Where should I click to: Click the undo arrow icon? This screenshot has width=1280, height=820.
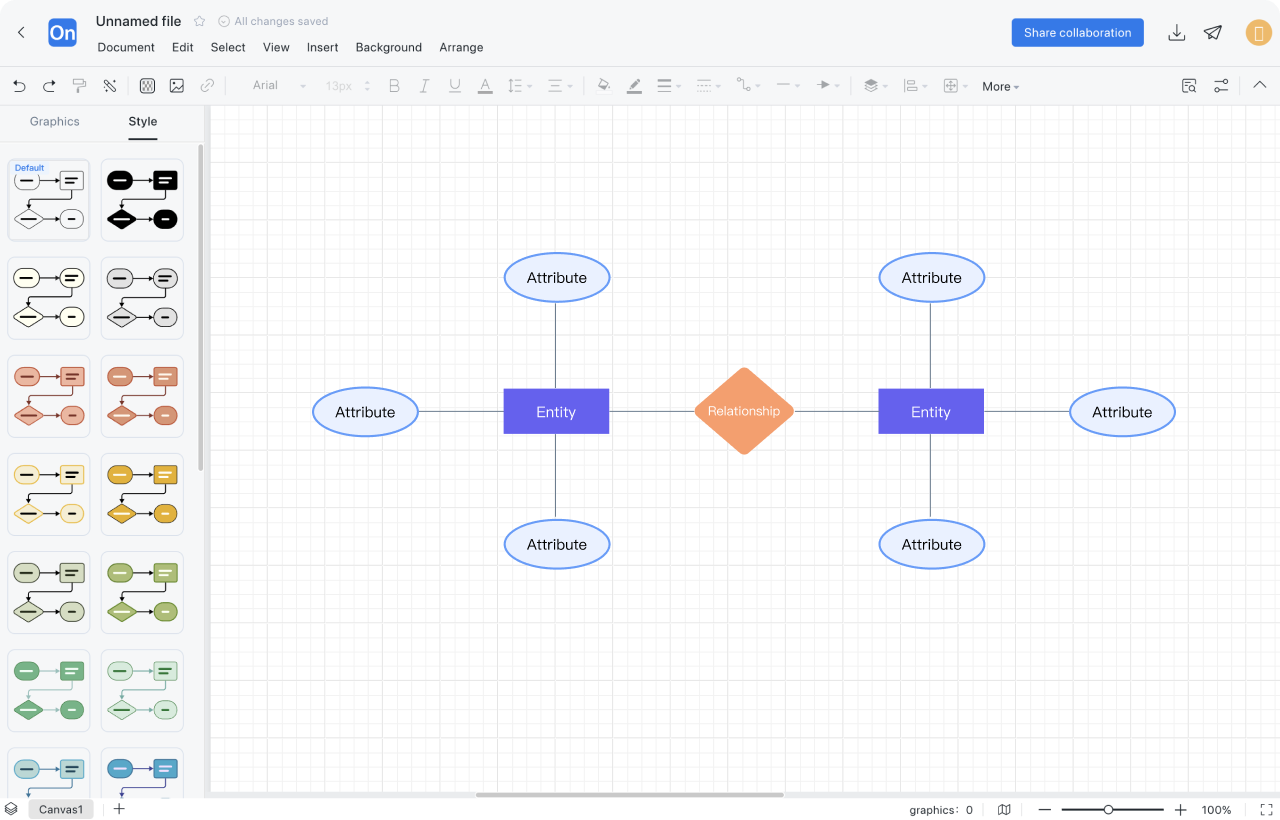(x=19, y=86)
